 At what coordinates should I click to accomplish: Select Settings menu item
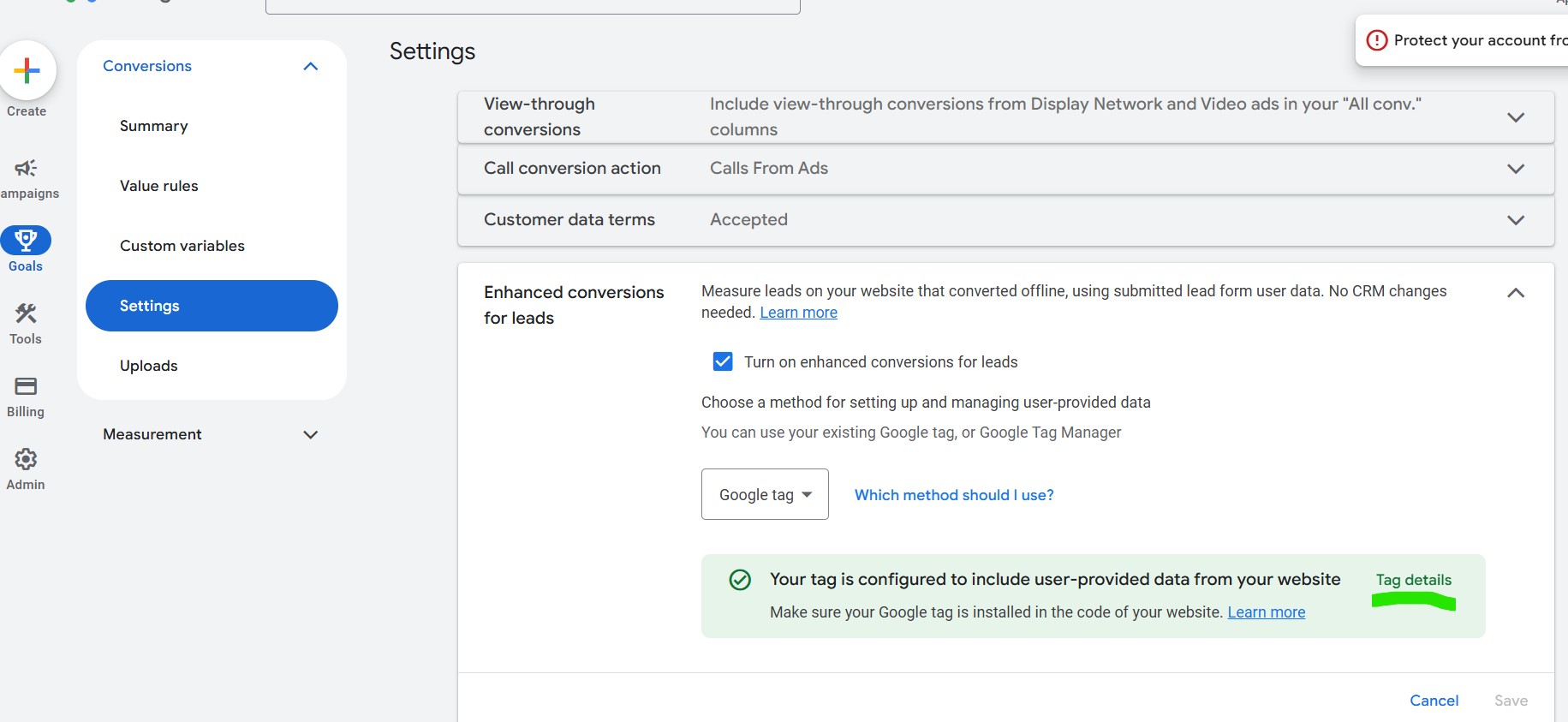[212, 306]
